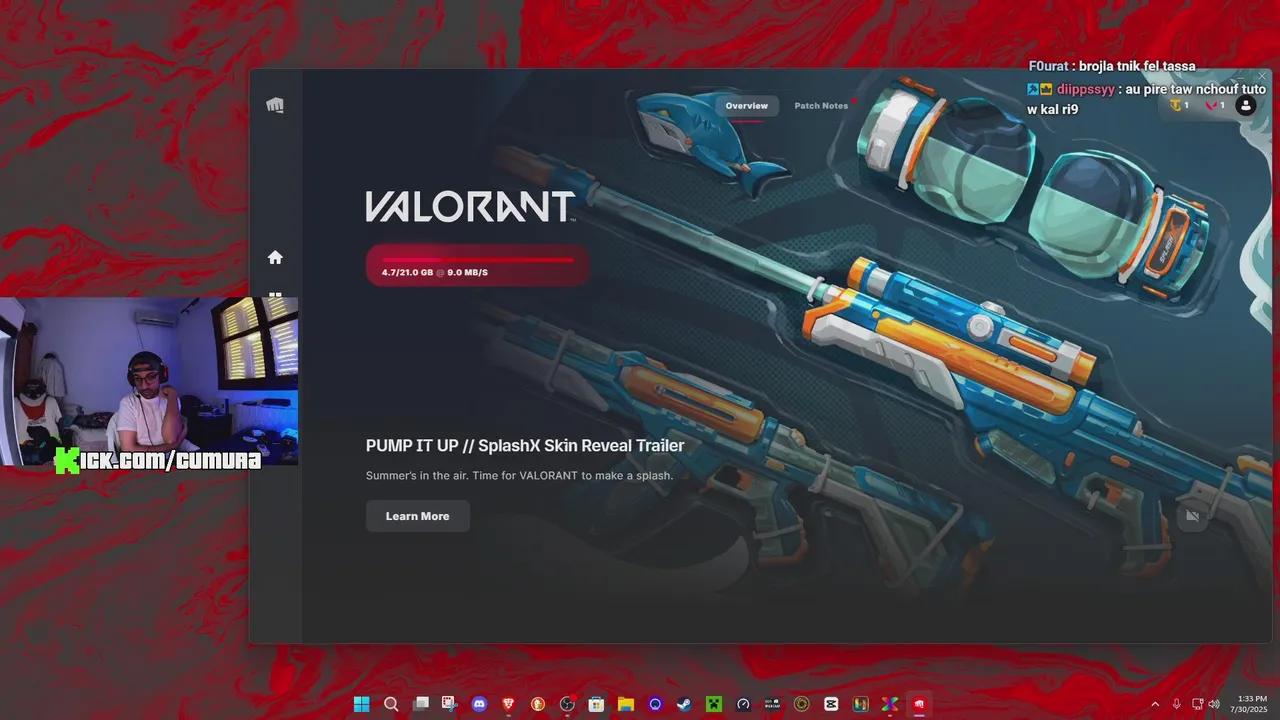Launch Snipping Tool from taskbar
This screenshot has width=1280, height=720.
tap(449, 704)
